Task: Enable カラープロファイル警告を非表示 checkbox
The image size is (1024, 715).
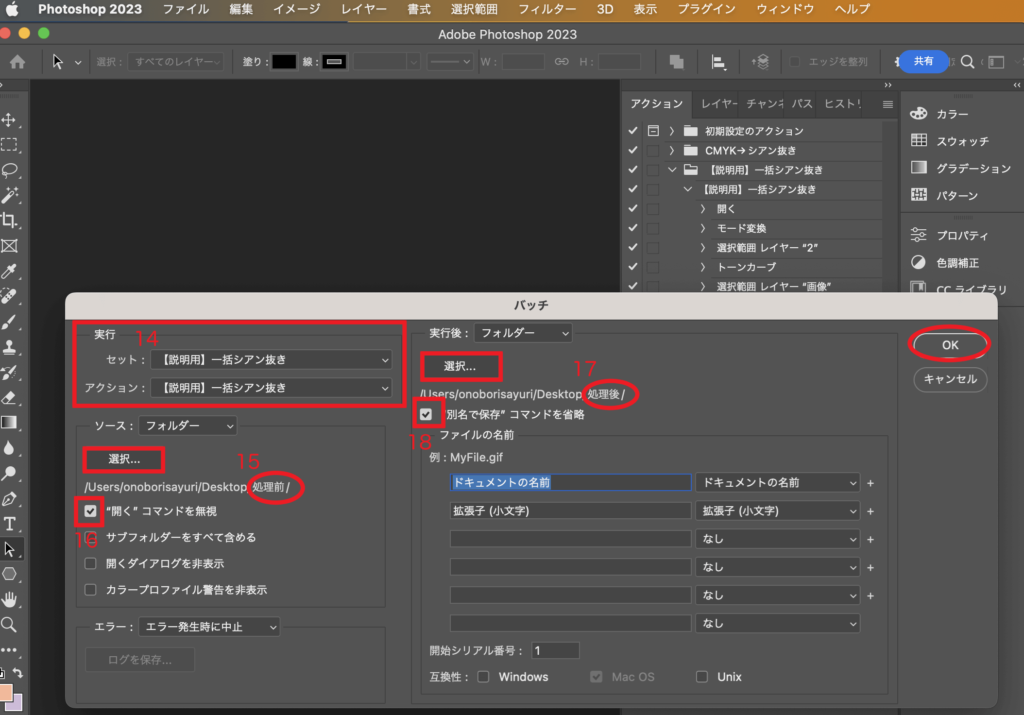Action: (x=90, y=590)
